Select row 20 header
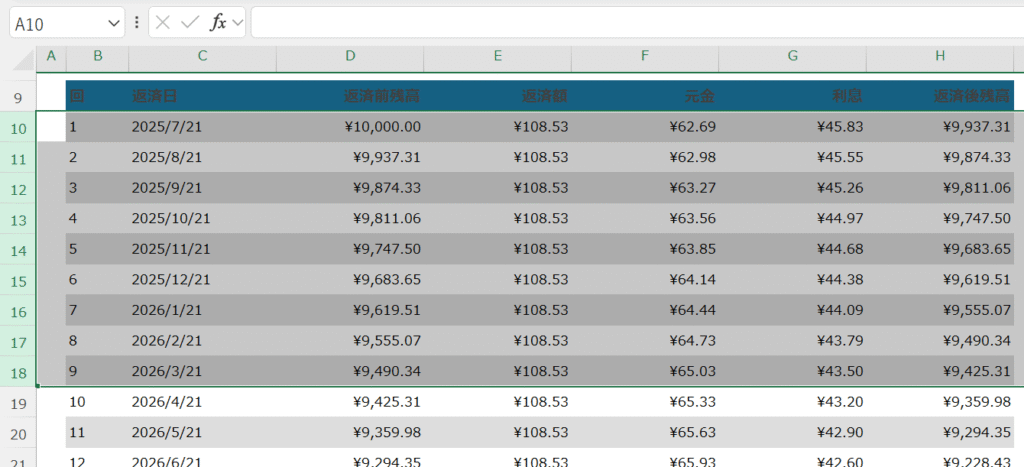Image resolution: width=1024 pixels, height=467 pixels. 18,434
